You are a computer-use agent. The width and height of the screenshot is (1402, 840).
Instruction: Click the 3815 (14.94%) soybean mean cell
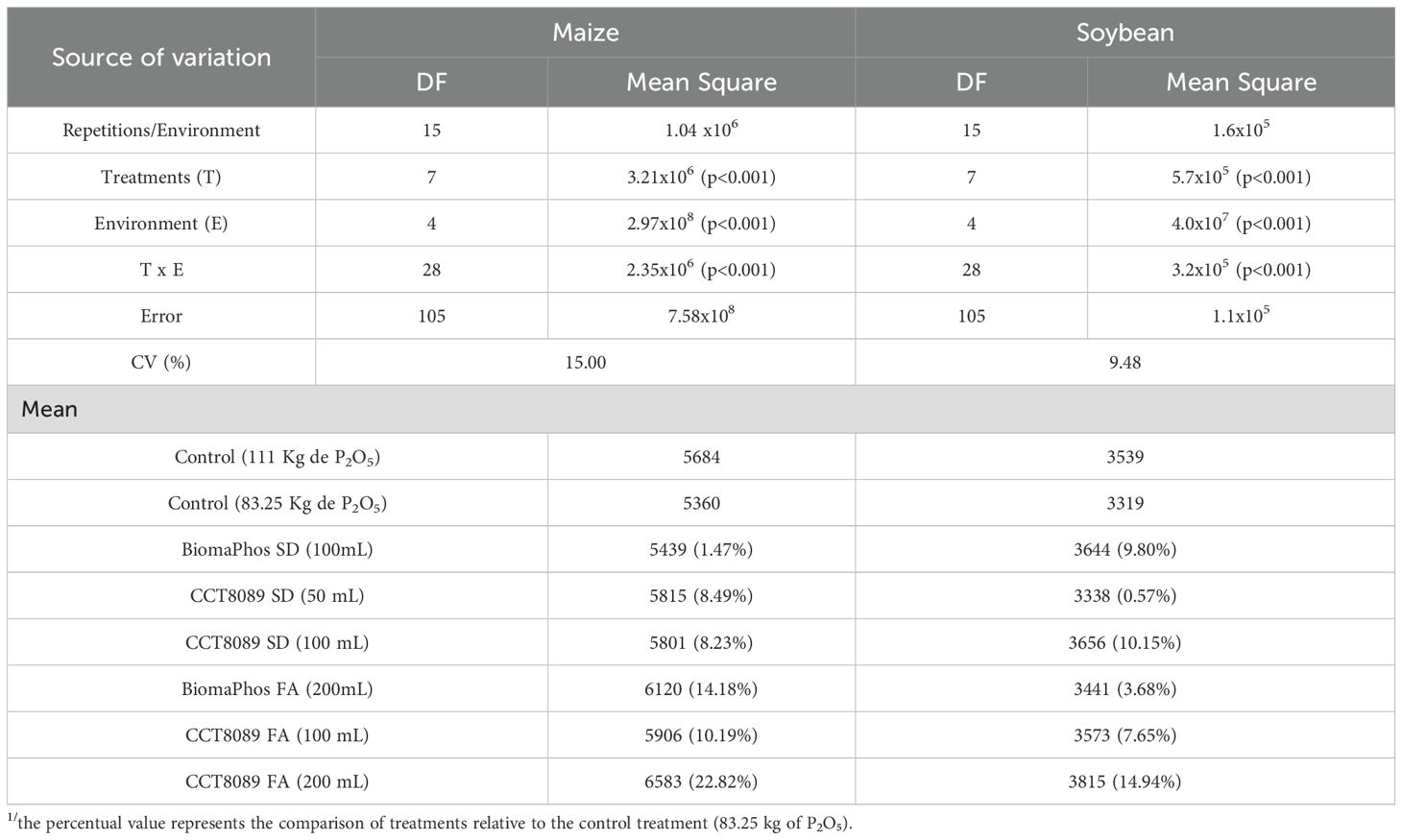(1124, 781)
